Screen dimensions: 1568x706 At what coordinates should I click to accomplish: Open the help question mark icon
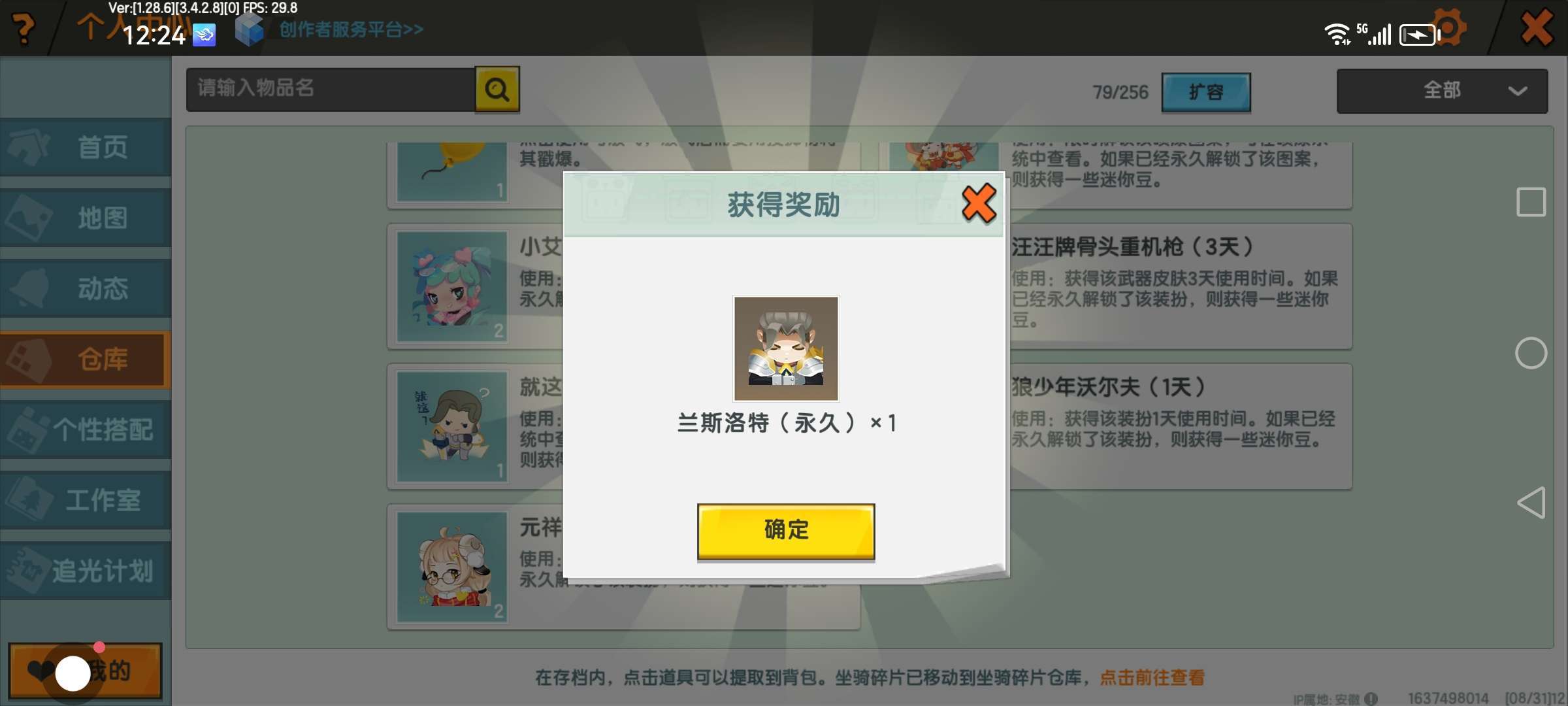coord(24,28)
